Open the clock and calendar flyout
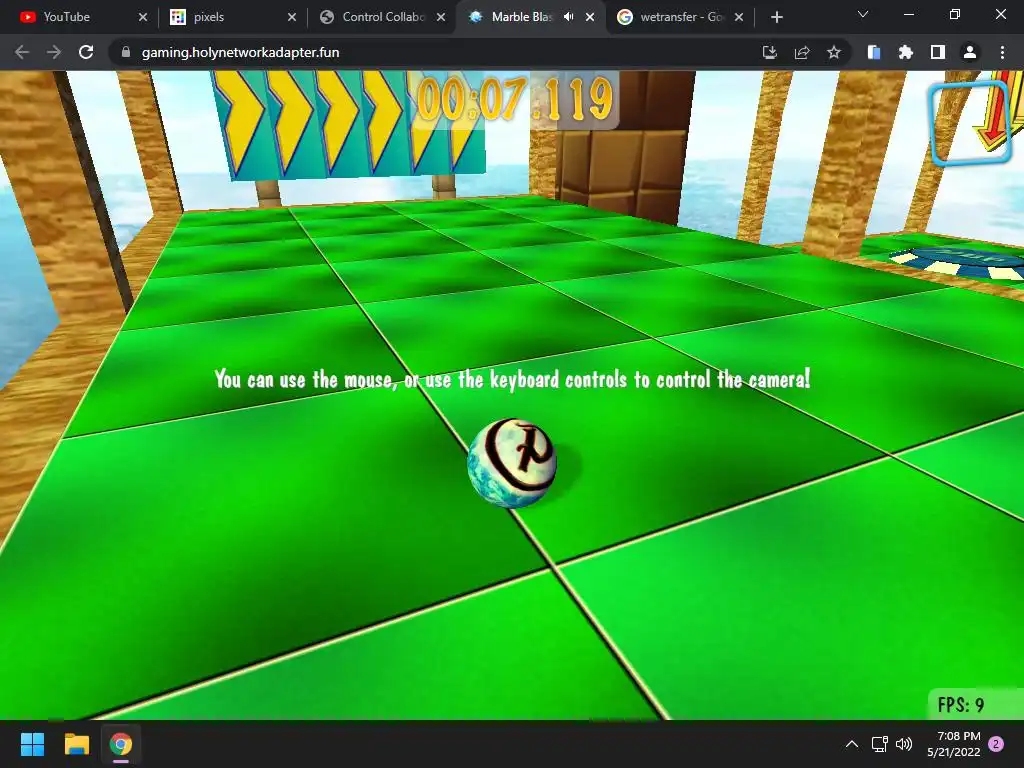Viewport: 1024px width, 768px height. pos(954,744)
